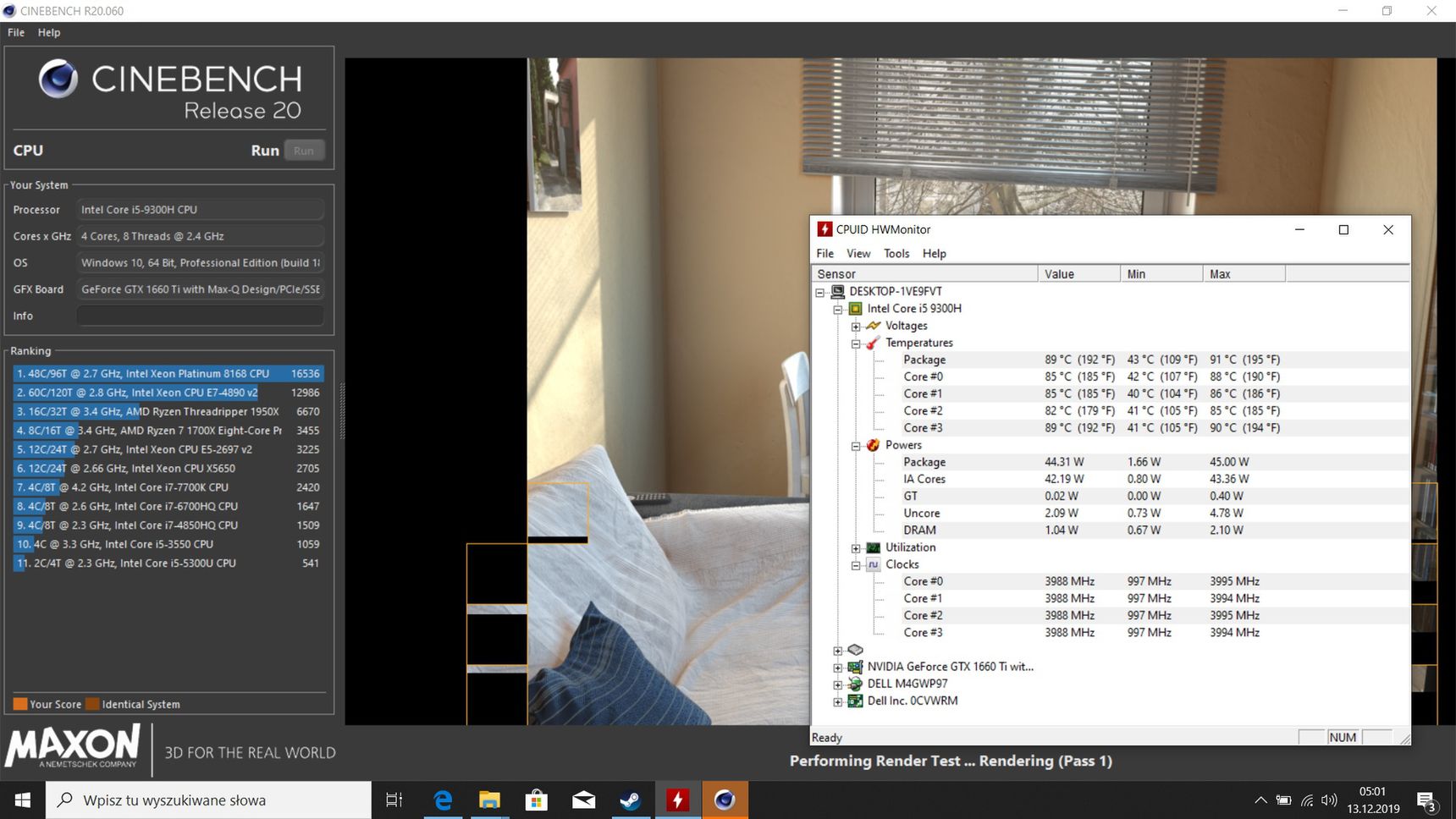This screenshot has height=819, width=1456.
Task: Click the Utilization icon
Action: tap(873, 547)
